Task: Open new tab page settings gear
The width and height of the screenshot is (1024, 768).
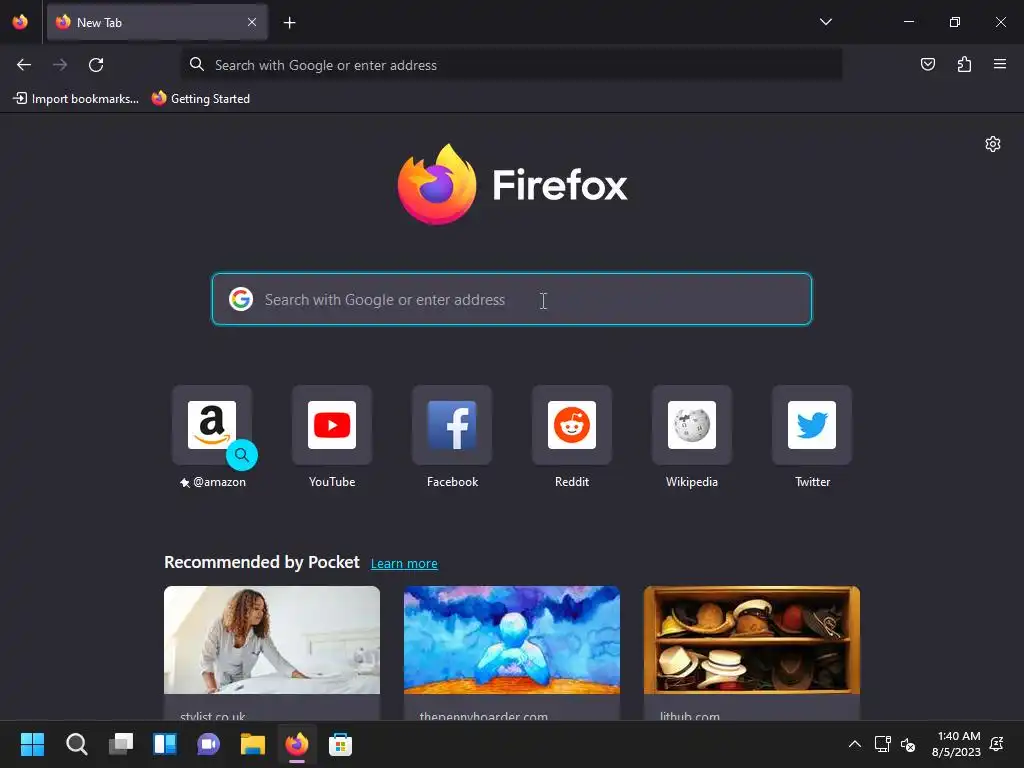Action: (x=993, y=144)
